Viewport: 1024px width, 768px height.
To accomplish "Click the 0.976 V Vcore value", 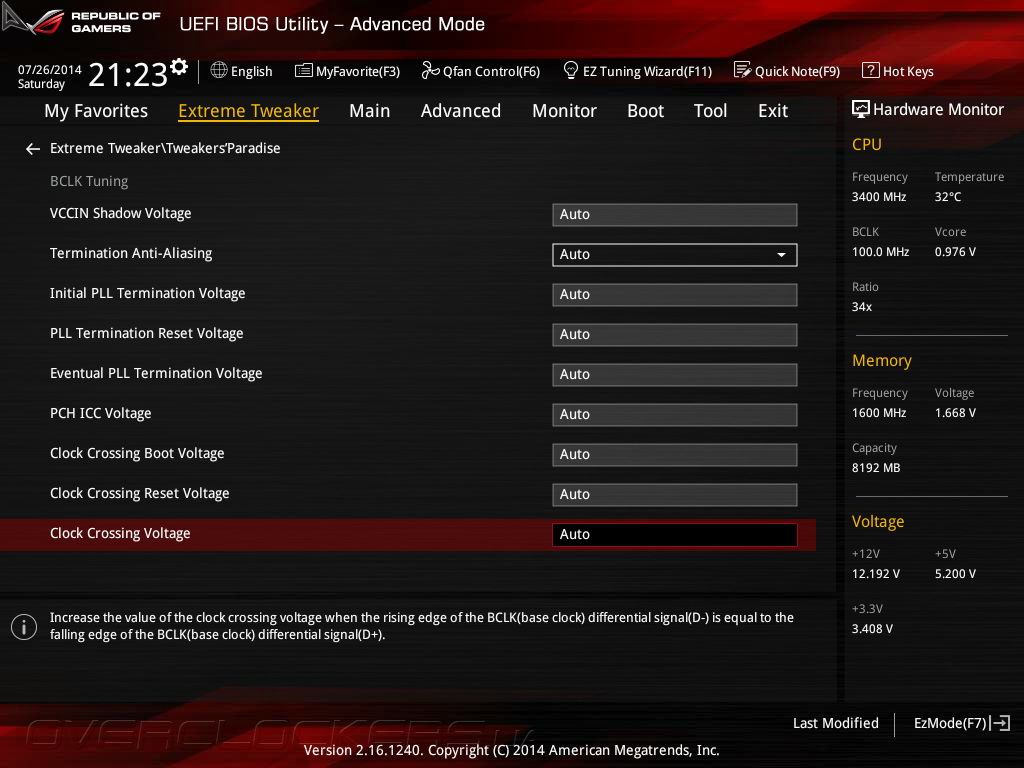I will [955, 251].
